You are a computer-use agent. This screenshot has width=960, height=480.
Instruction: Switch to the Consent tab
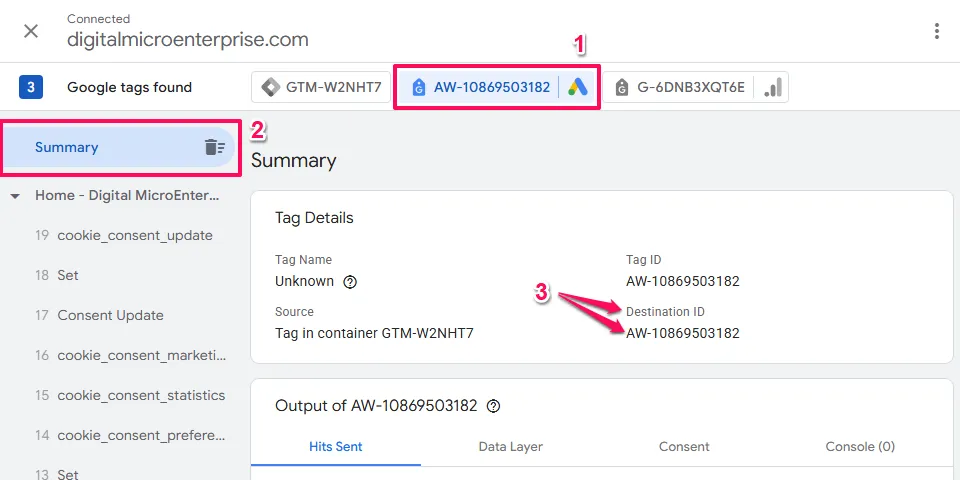[684, 447]
